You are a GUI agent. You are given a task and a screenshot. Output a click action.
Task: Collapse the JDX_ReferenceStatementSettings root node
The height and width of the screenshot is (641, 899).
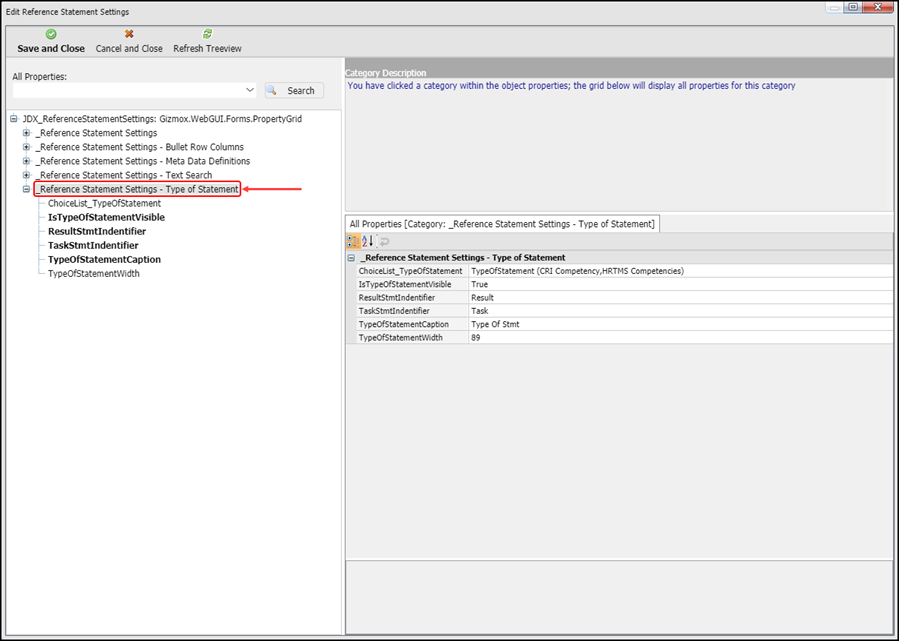click(x=13, y=119)
